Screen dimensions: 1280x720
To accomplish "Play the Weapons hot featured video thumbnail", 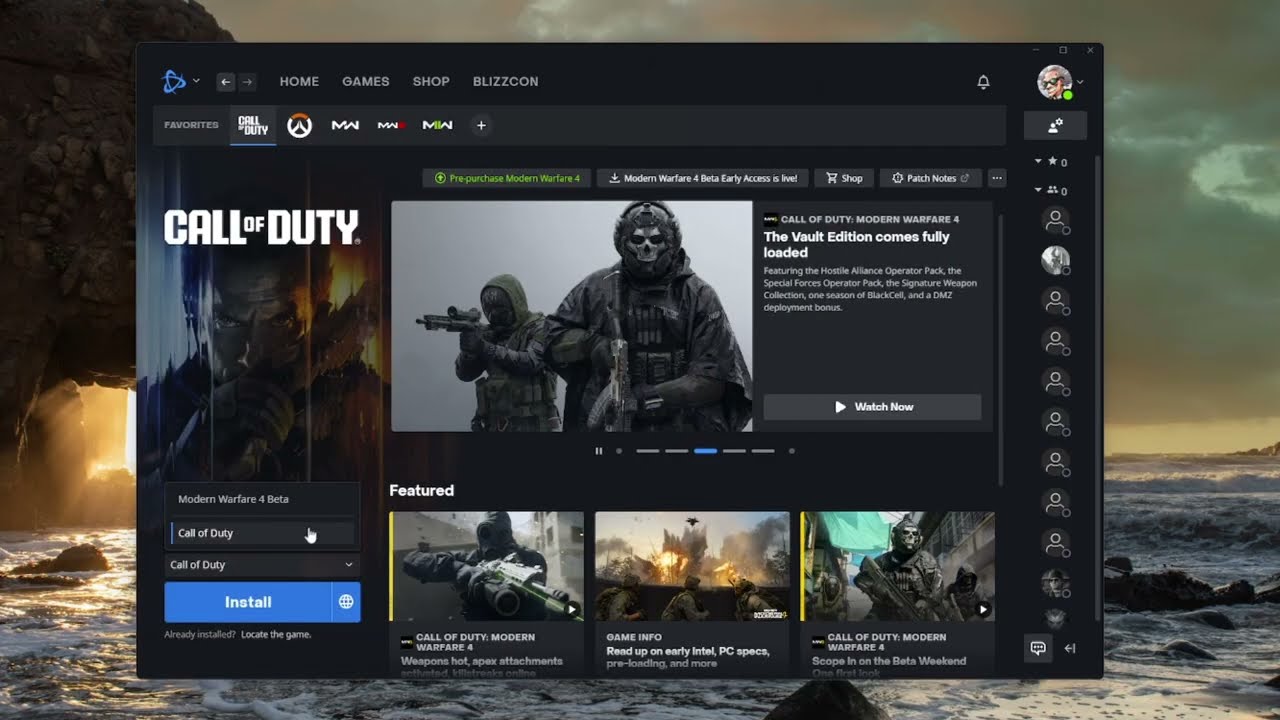I will (x=486, y=566).
